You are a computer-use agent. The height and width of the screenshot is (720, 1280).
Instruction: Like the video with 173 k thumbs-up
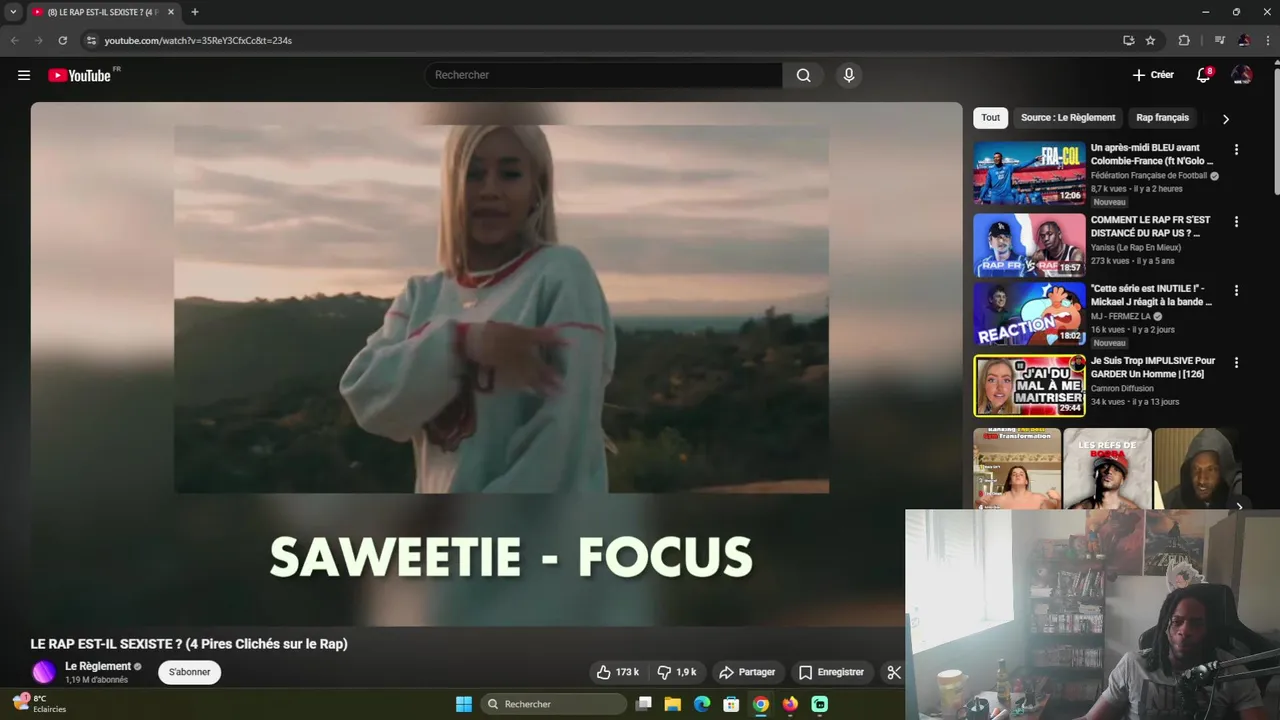(617, 672)
